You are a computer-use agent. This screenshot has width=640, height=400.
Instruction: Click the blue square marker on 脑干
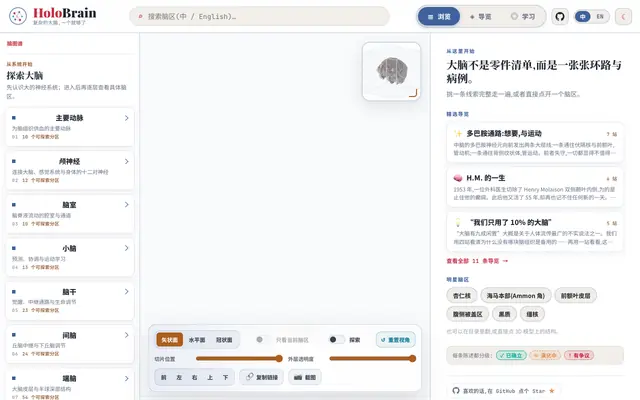[x=14, y=291]
